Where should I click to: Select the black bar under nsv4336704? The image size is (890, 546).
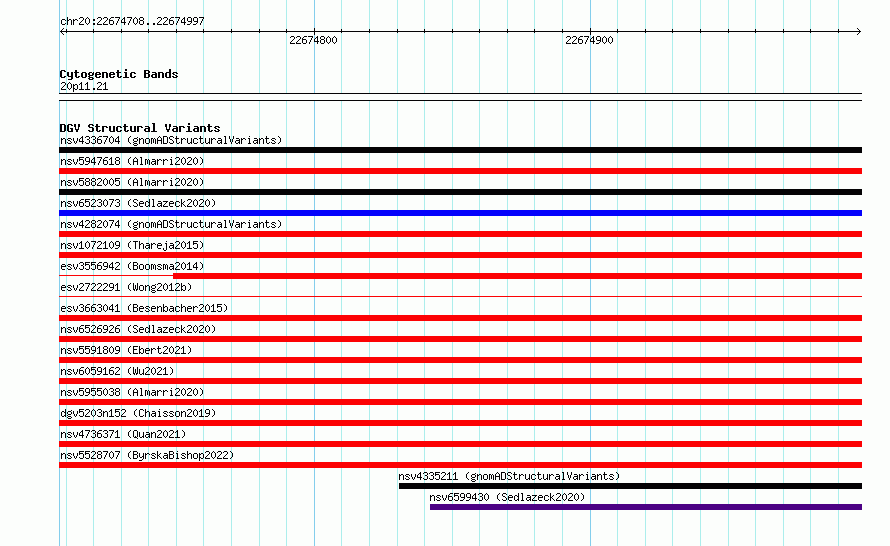coord(460,150)
